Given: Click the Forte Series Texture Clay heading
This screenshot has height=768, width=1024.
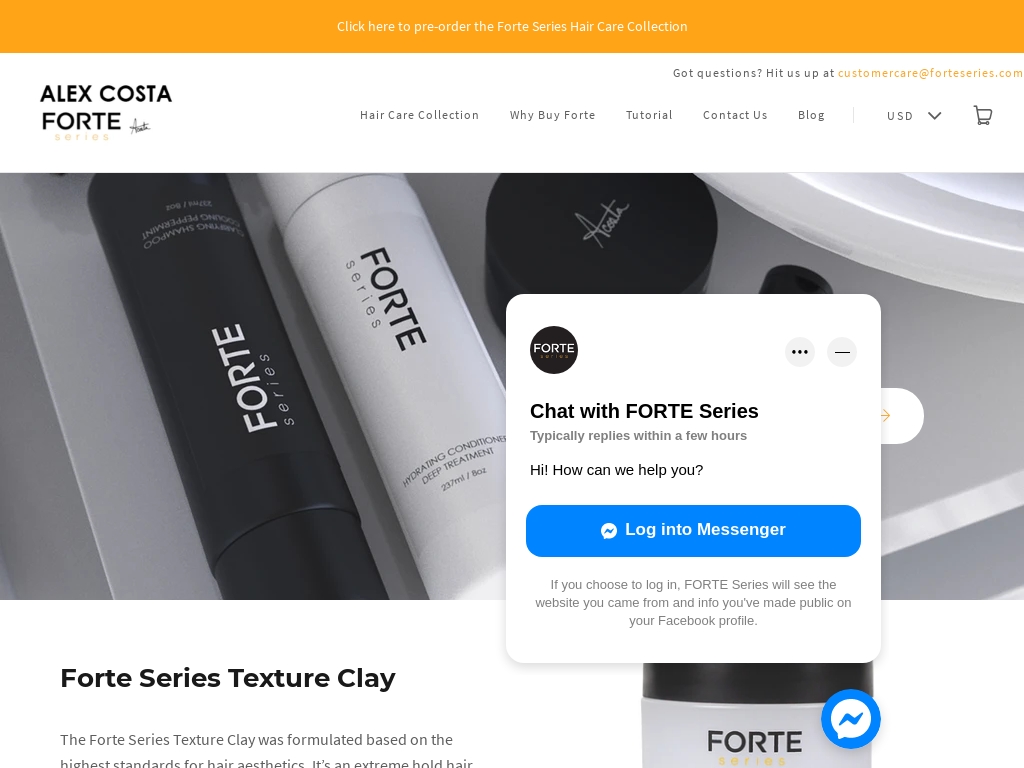Looking at the screenshot, I should click(x=228, y=678).
